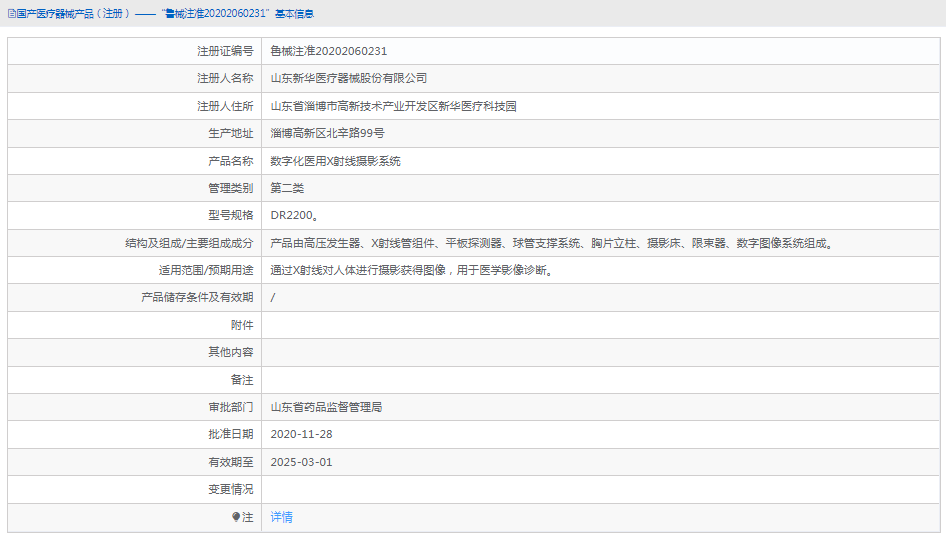Click the 产品名称 row label
The image size is (946, 535).
(230, 161)
